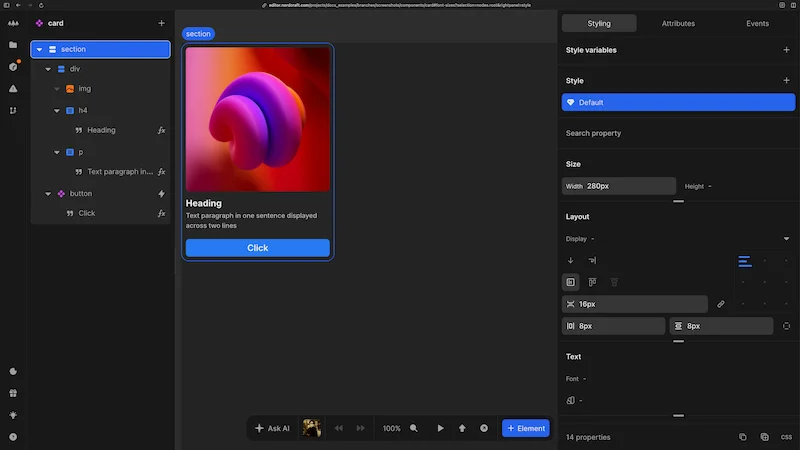800x450 pixels.
Task: Switch to the Attributes tab
Action: (678, 23)
